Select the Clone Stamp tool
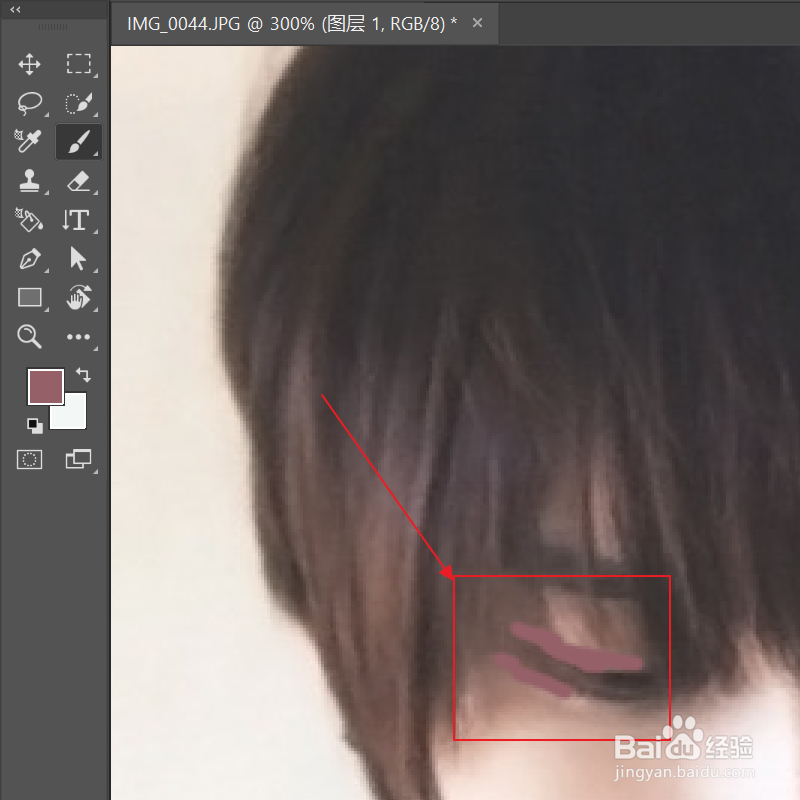 point(29,181)
